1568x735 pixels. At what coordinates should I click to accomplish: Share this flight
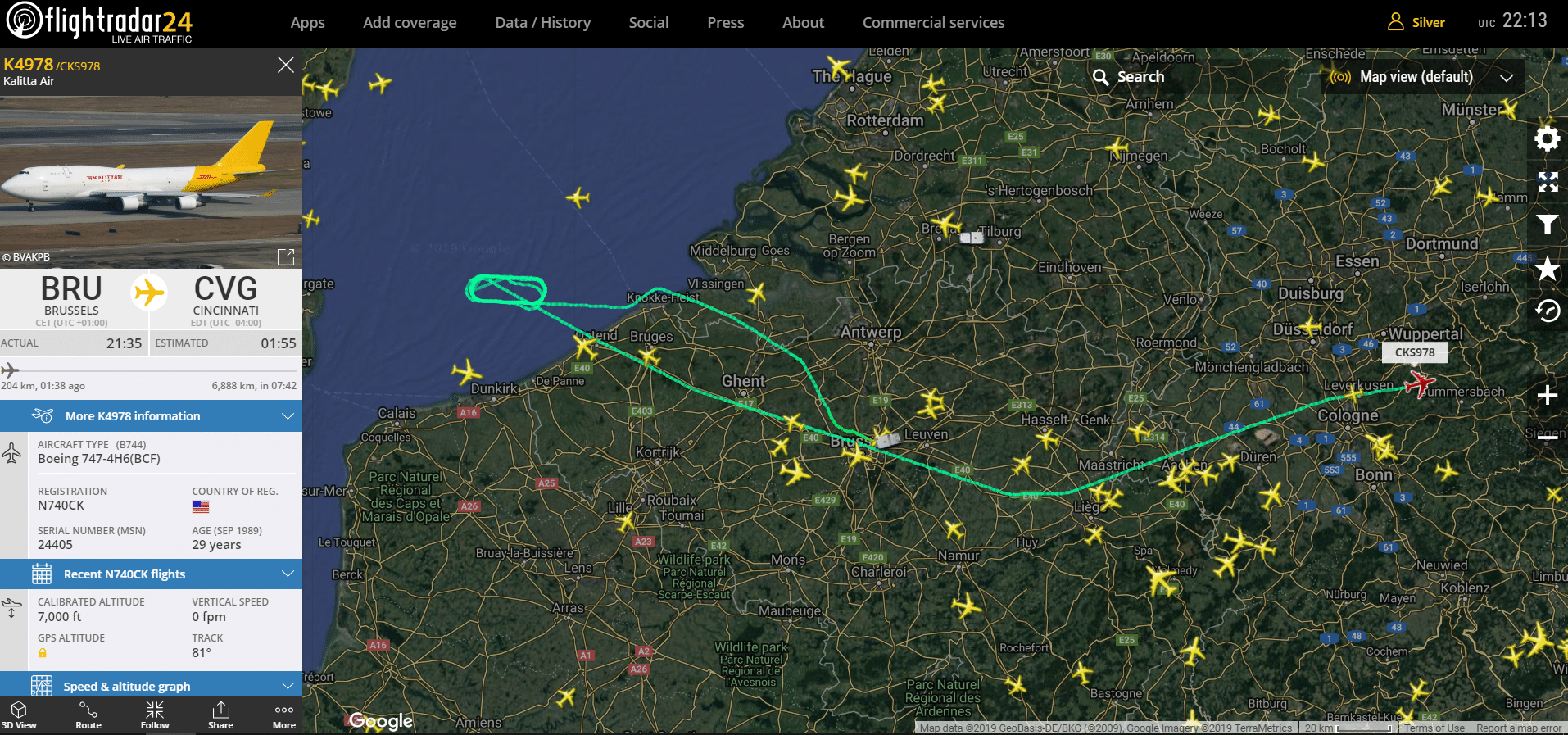pyautogui.click(x=220, y=715)
